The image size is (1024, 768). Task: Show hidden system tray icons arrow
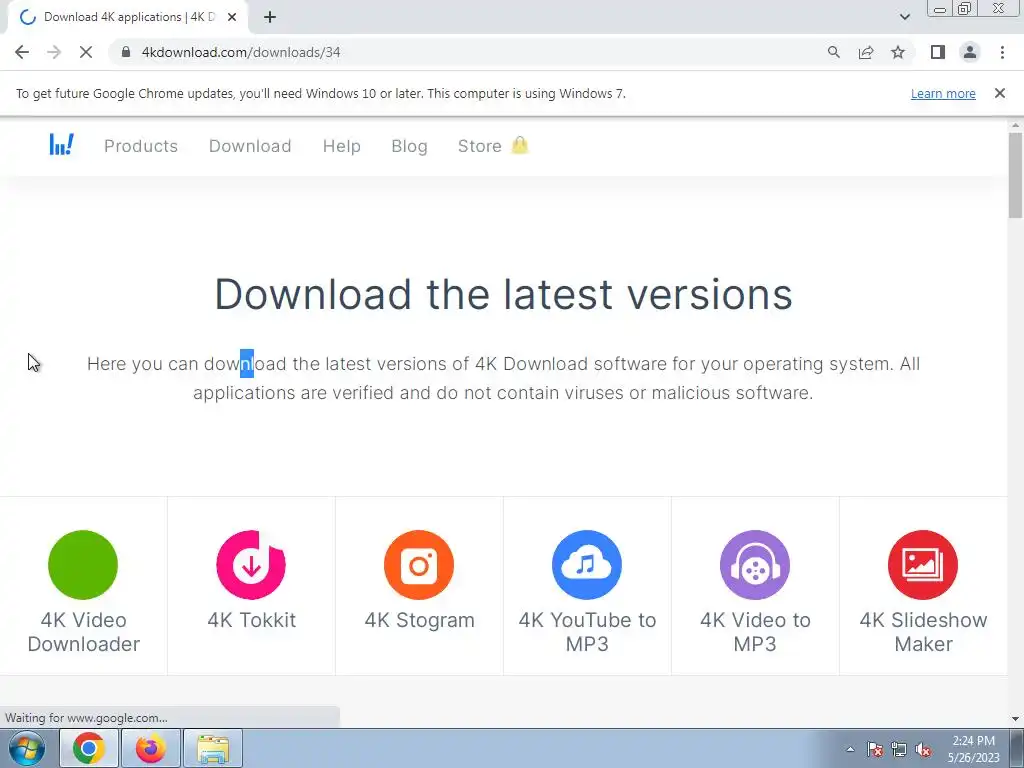point(850,749)
